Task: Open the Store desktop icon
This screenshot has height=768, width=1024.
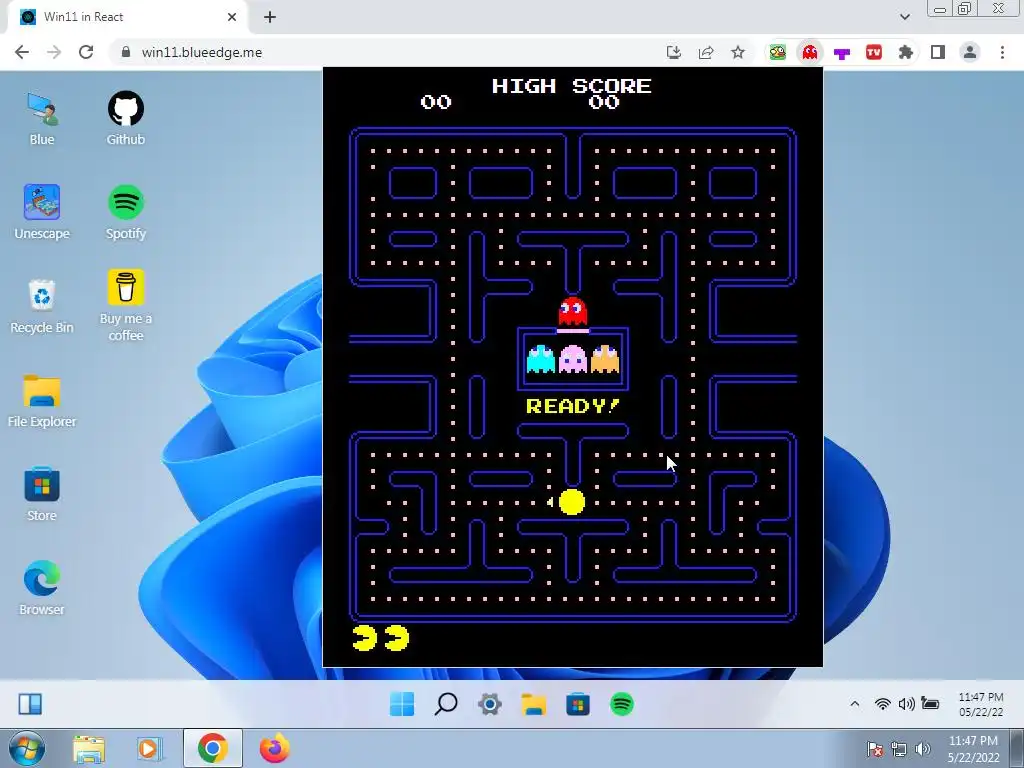Action: 42,494
